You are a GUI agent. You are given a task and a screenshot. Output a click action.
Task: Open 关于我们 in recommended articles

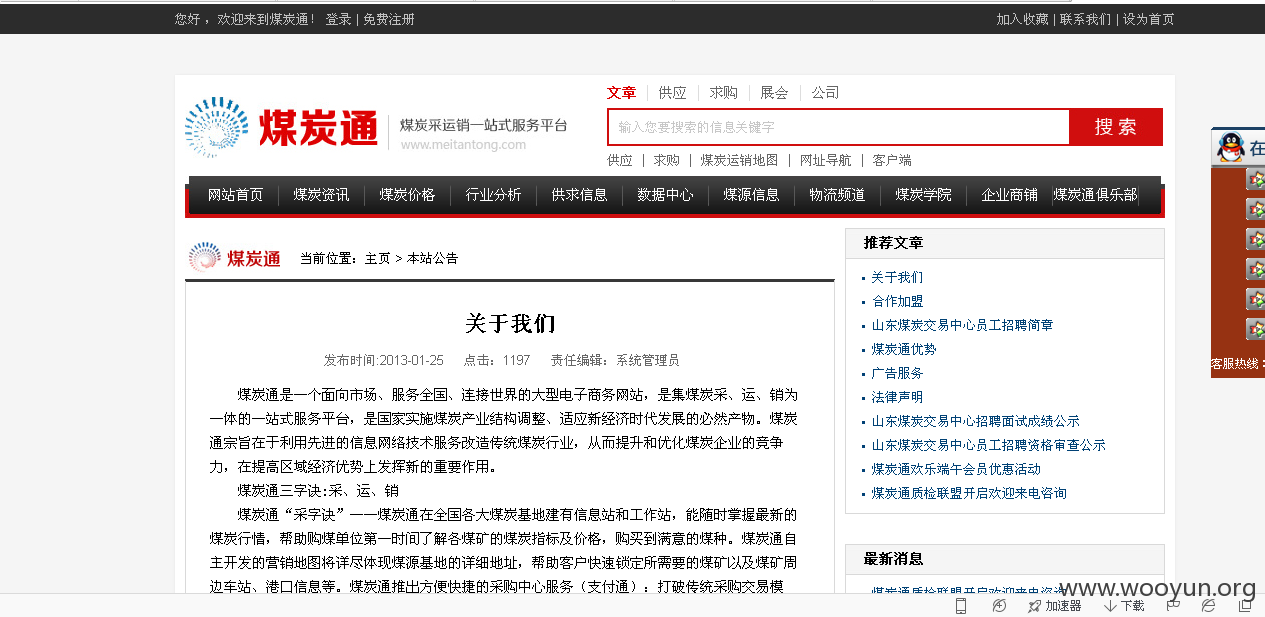coord(897,277)
